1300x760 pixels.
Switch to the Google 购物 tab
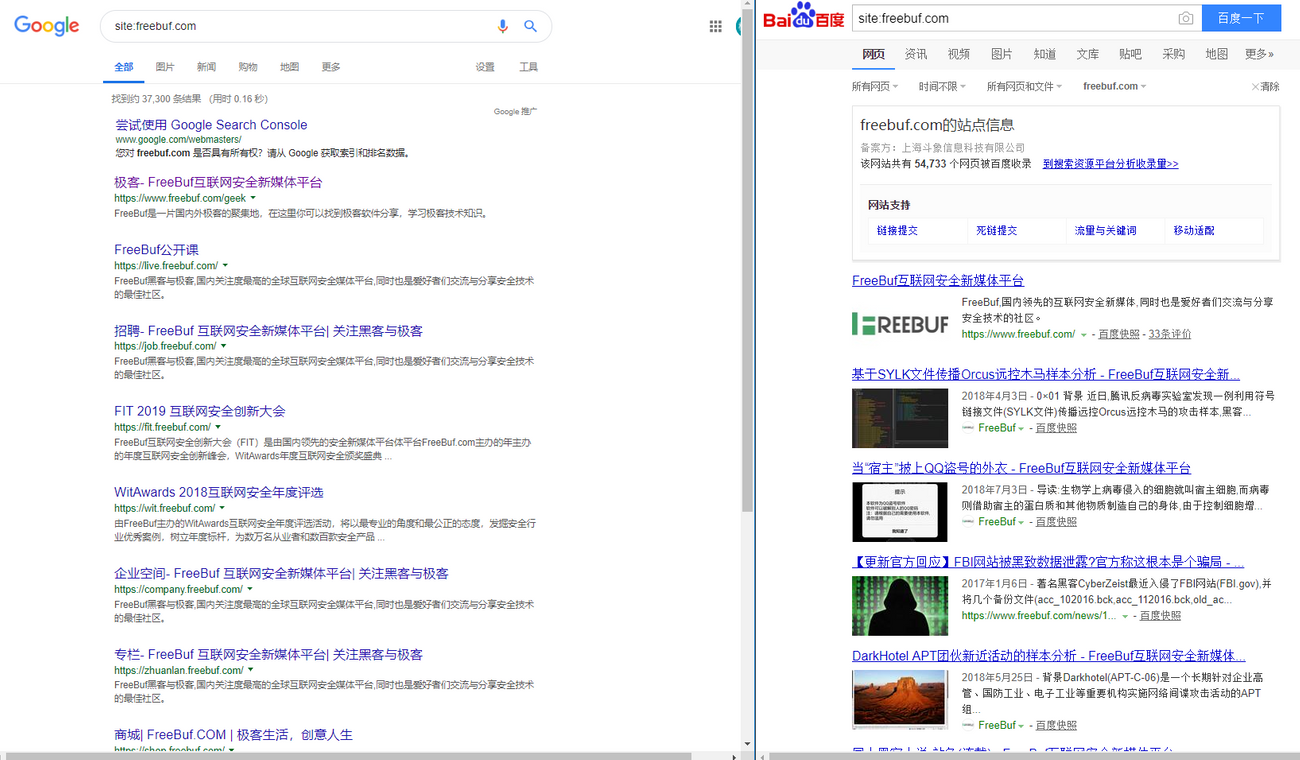tap(248, 67)
